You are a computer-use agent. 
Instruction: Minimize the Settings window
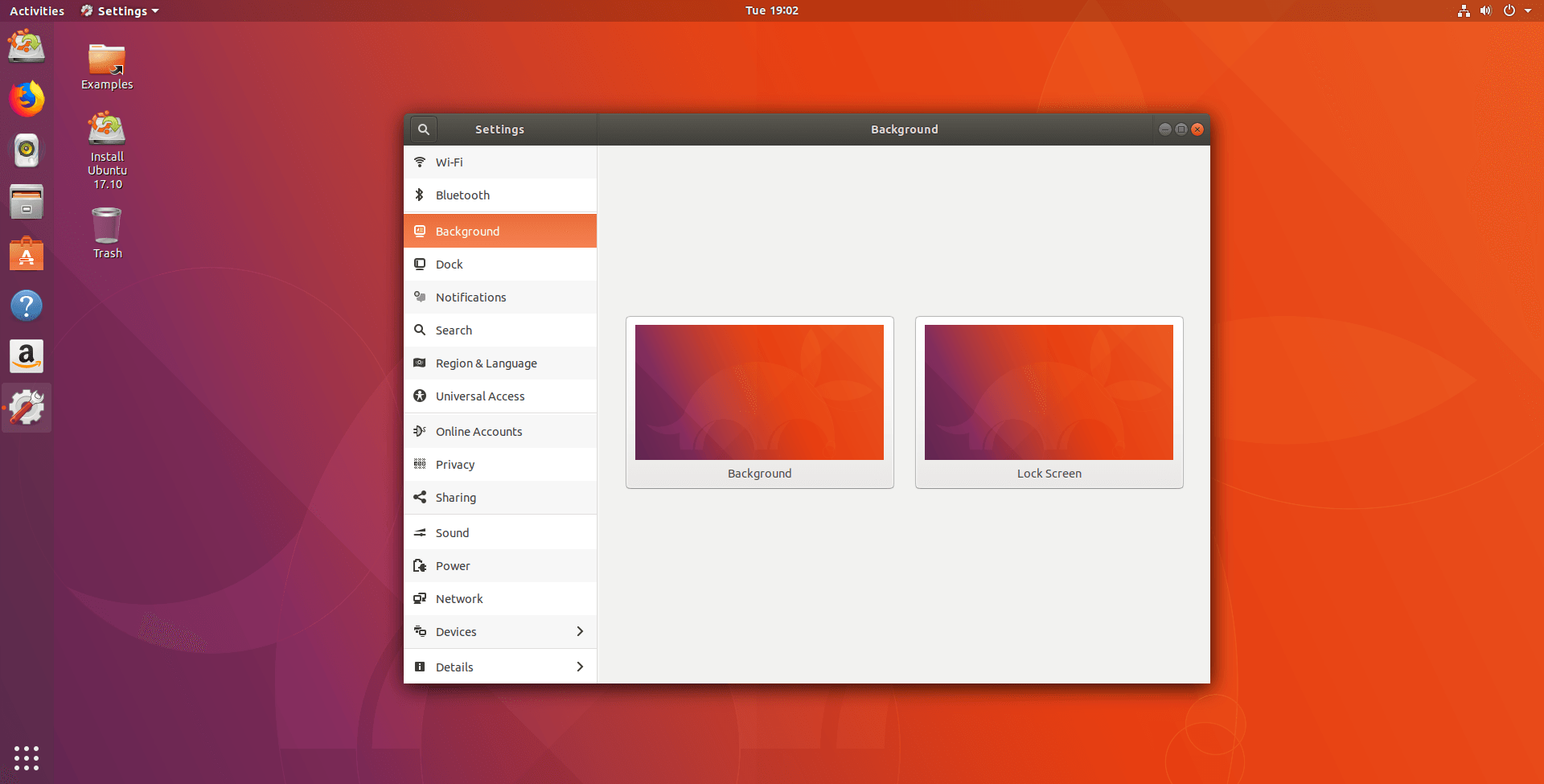pyautogui.click(x=1164, y=129)
